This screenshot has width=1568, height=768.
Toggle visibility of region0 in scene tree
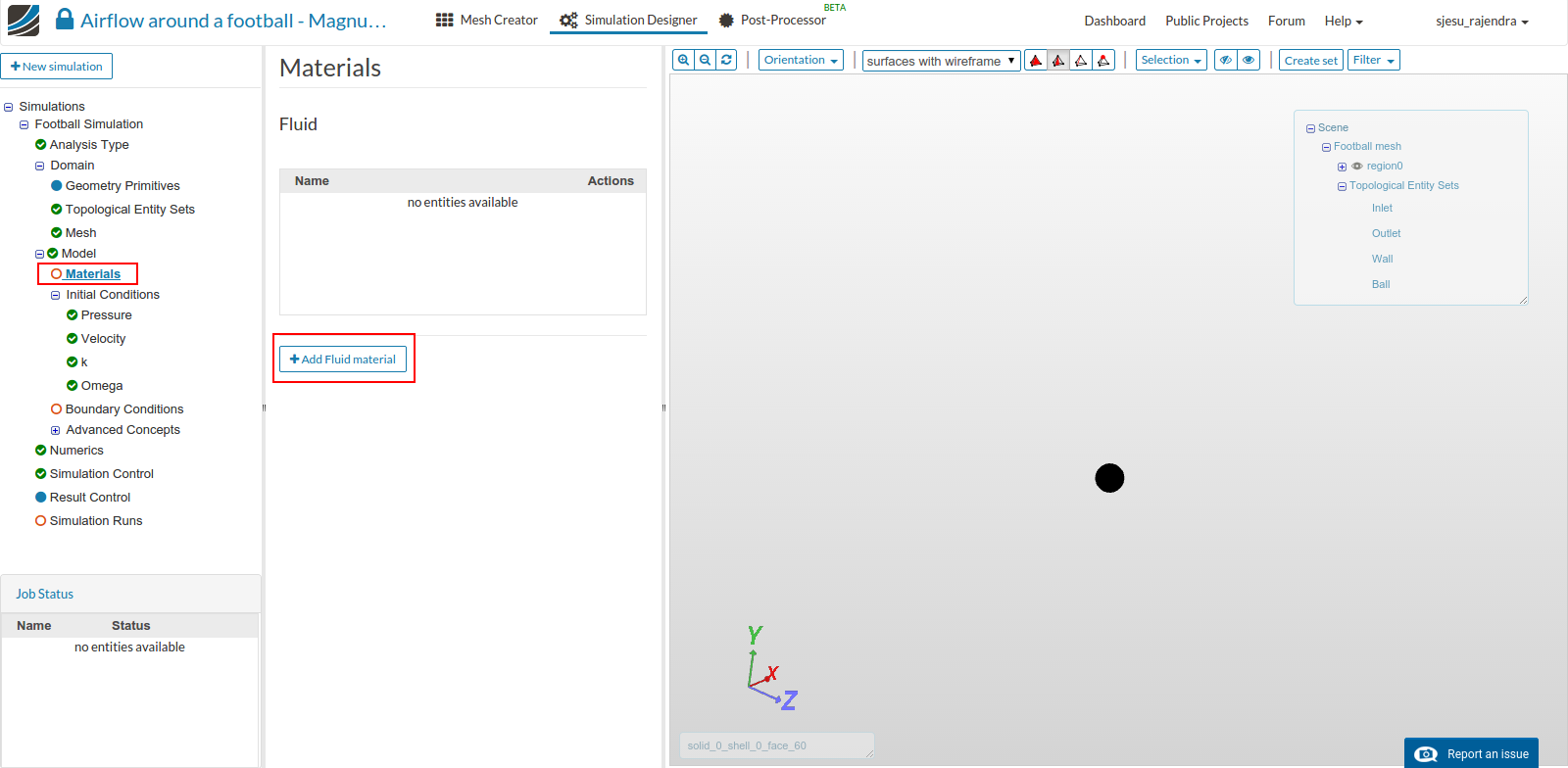coord(1357,167)
